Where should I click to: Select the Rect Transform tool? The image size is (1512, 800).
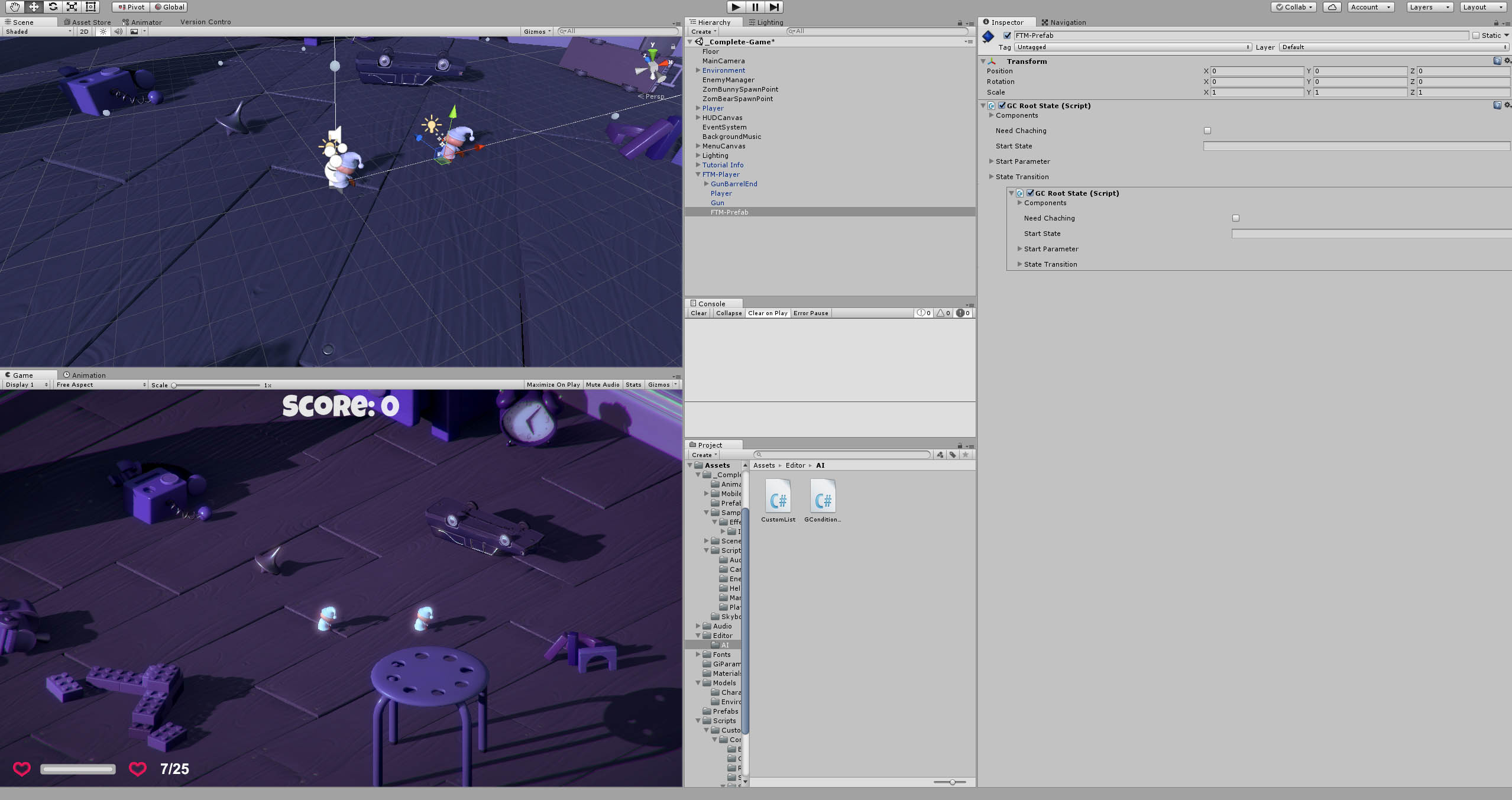tap(90, 7)
